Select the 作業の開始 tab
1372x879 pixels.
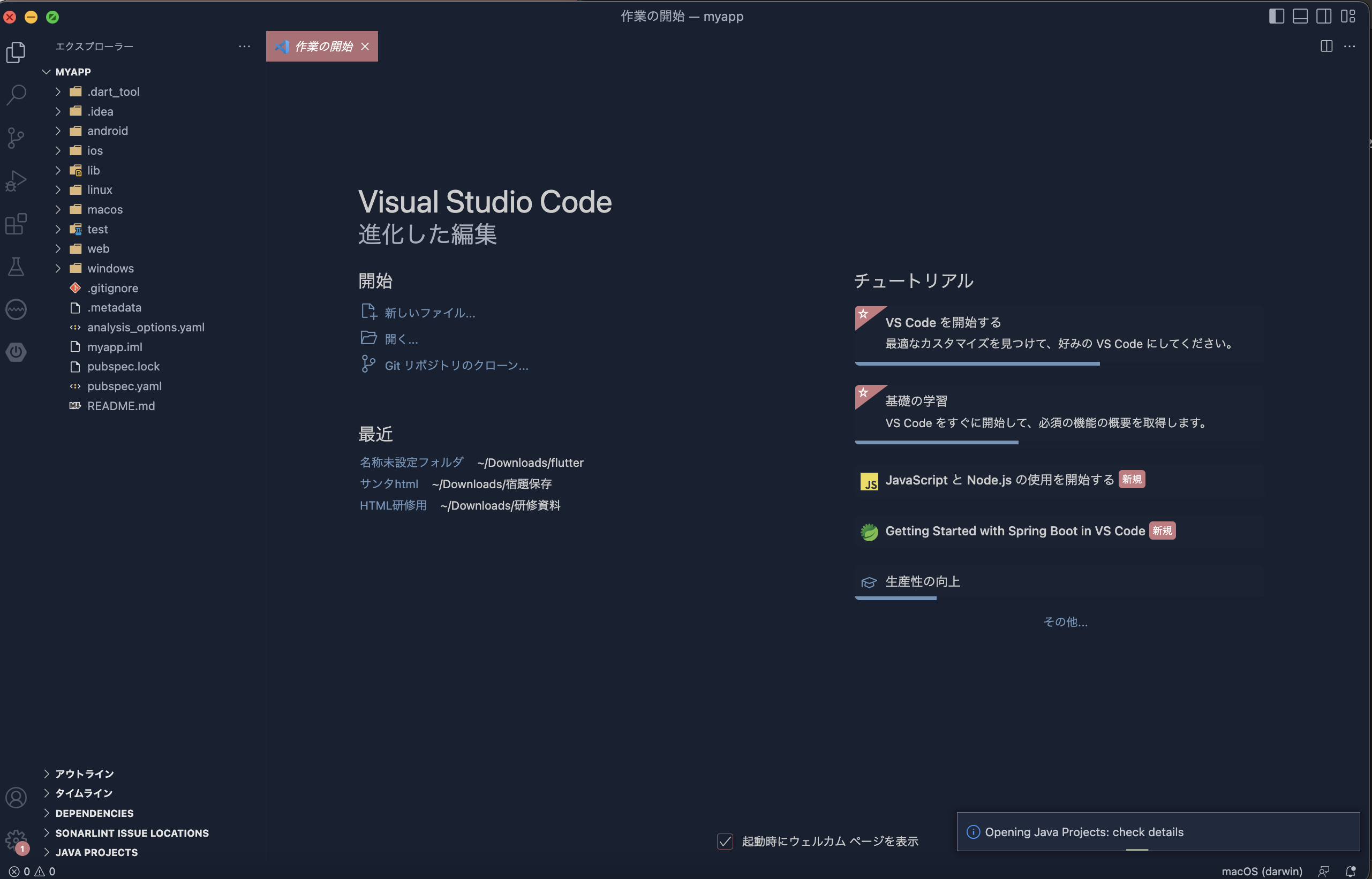click(x=323, y=46)
